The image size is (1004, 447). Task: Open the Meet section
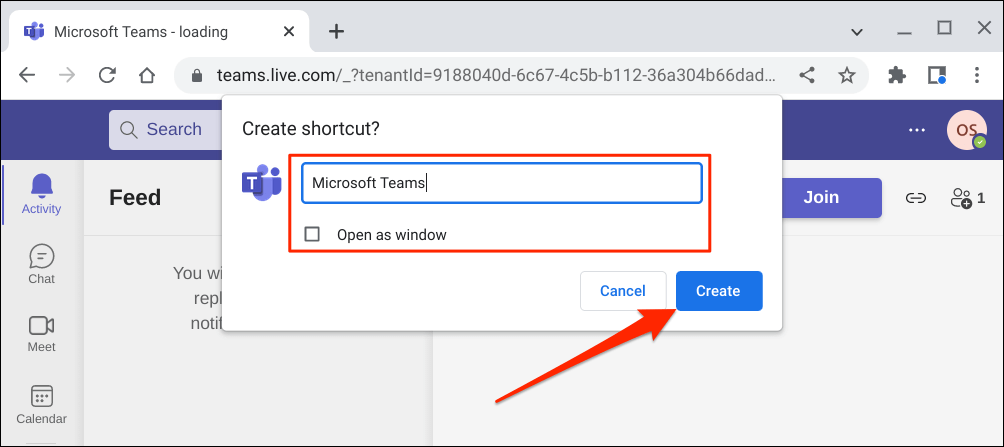(42, 333)
